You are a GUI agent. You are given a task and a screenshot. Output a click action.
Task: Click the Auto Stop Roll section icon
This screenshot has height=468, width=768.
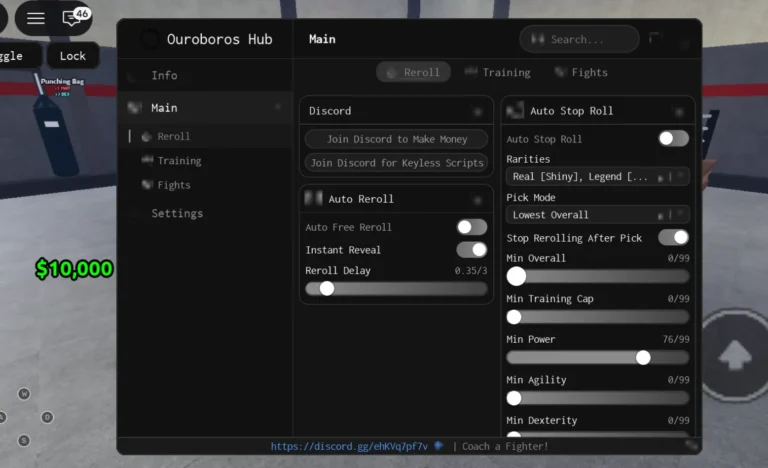(515, 110)
